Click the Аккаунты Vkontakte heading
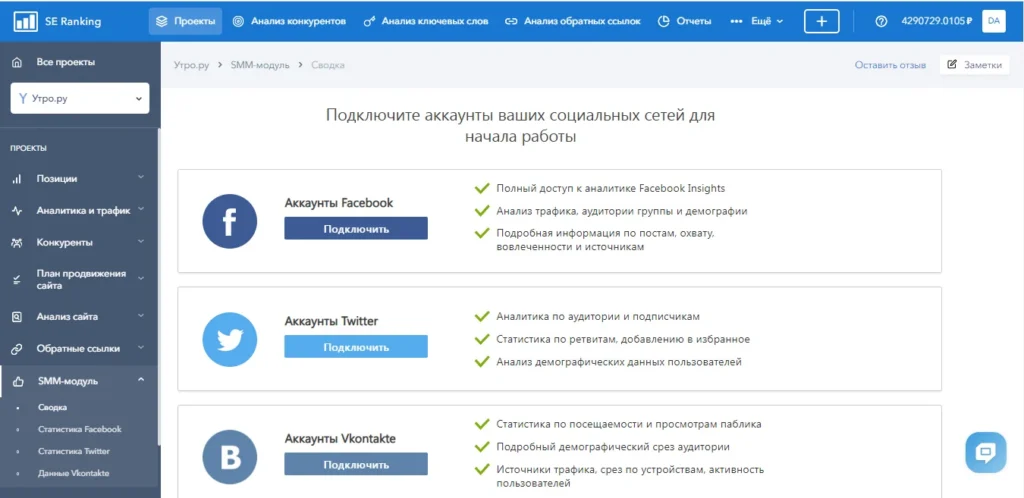Screen dimensions: 1024x498 pyautogui.click(x=340, y=439)
